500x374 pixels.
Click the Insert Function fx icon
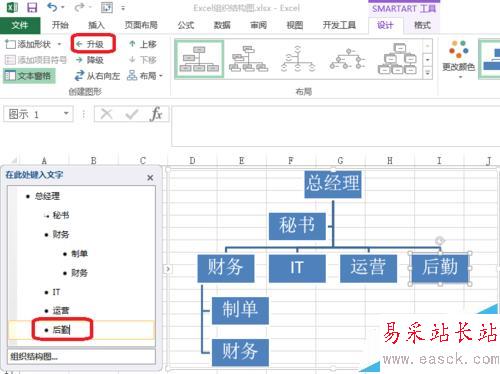(156, 114)
